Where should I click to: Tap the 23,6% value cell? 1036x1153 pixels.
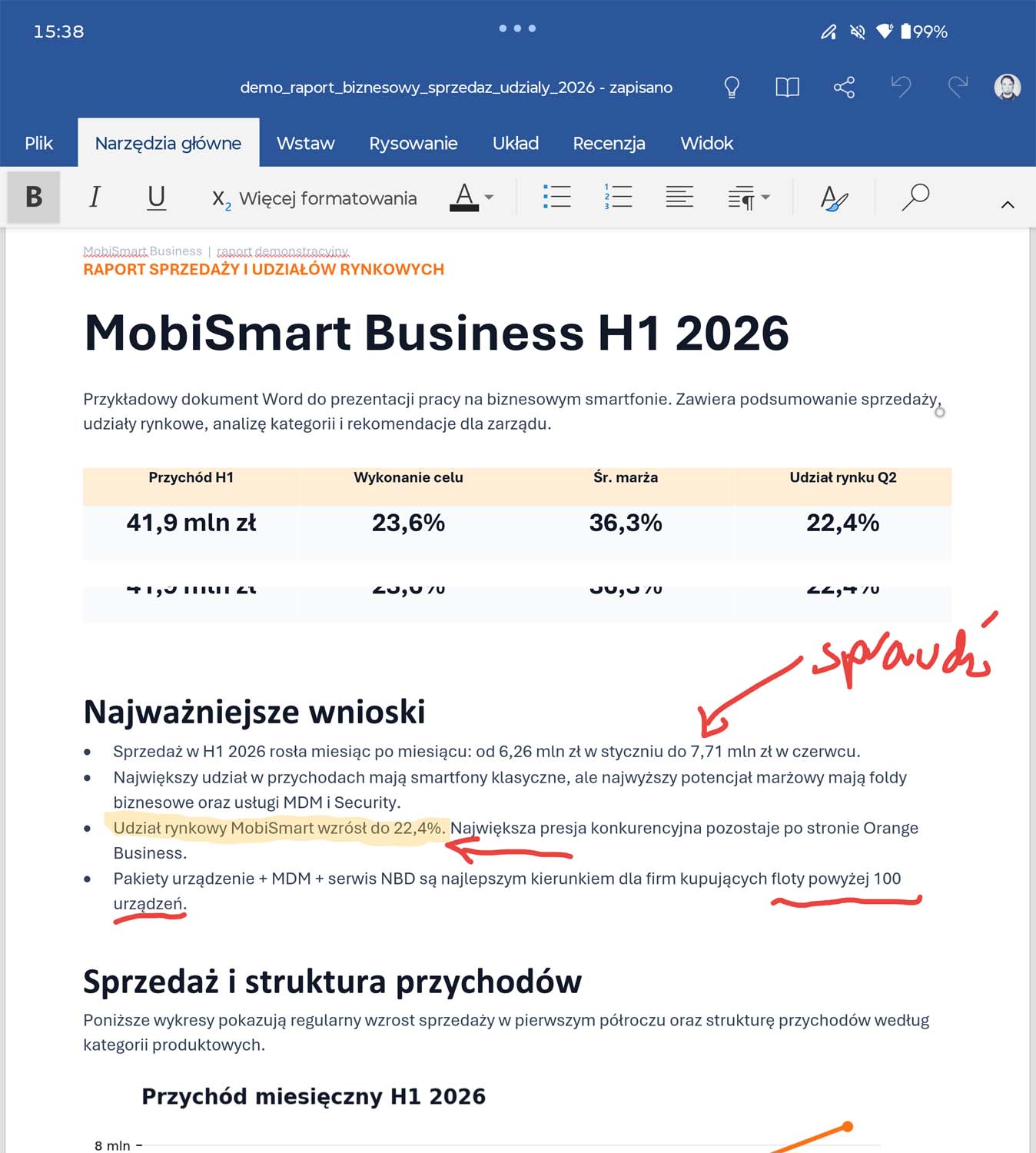click(408, 523)
